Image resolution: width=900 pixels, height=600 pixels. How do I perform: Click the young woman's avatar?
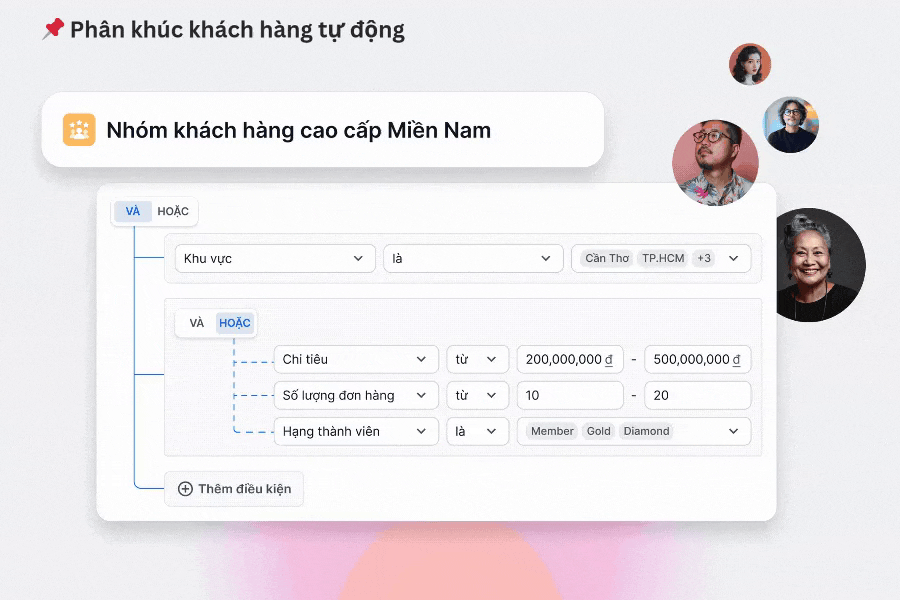(750, 64)
